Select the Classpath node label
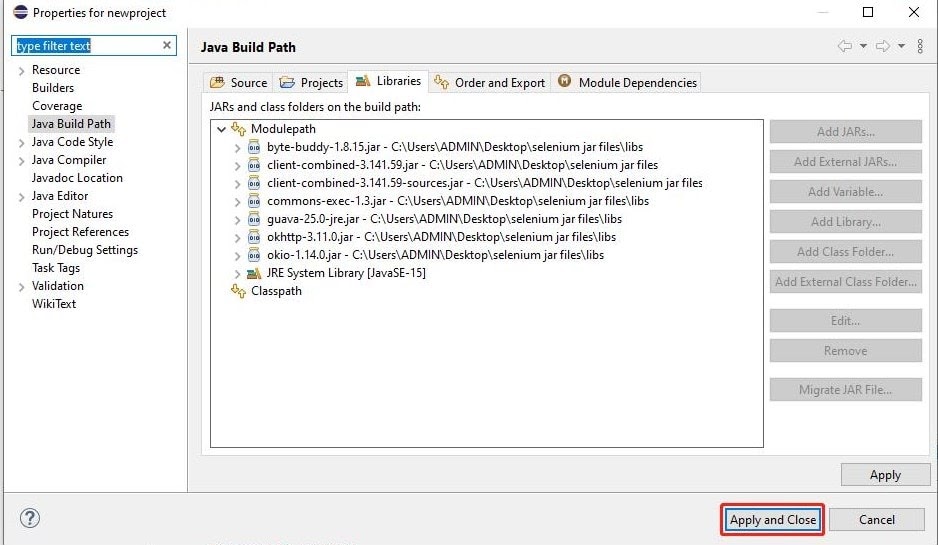This screenshot has height=545, width=938. click(276, 291)
